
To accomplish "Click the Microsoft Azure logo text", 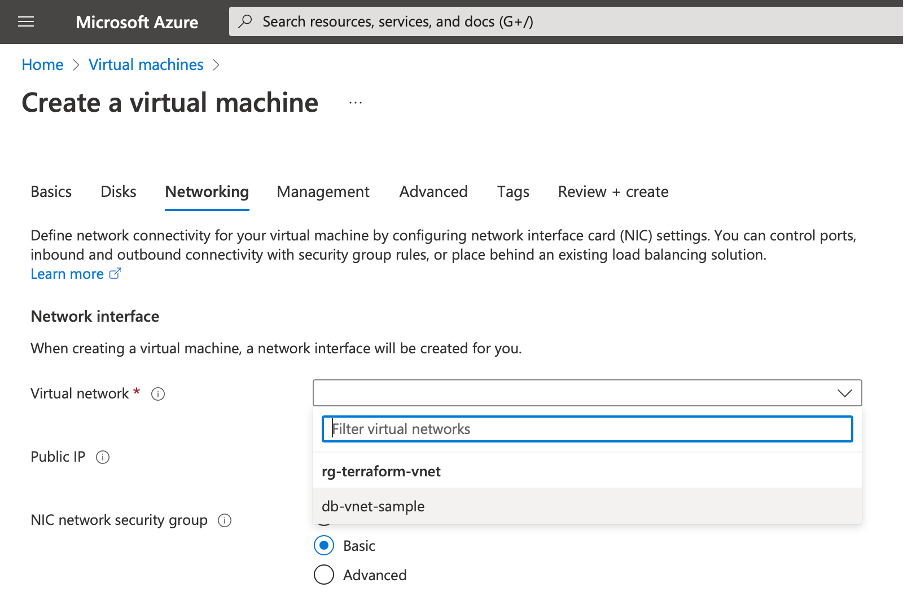I will tap(137, 22).
